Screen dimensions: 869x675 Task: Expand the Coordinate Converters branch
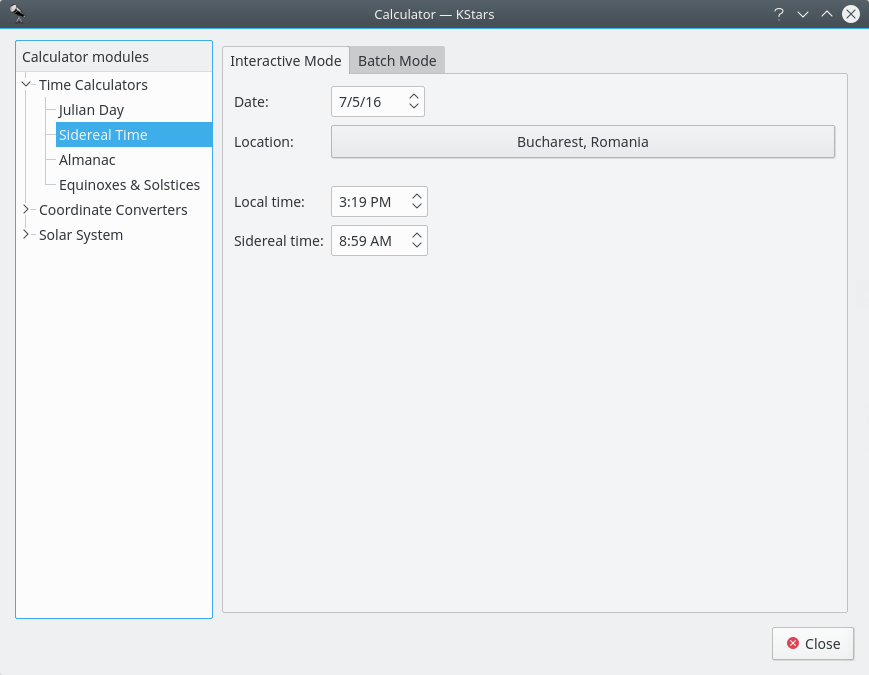(x=26, y=210)
